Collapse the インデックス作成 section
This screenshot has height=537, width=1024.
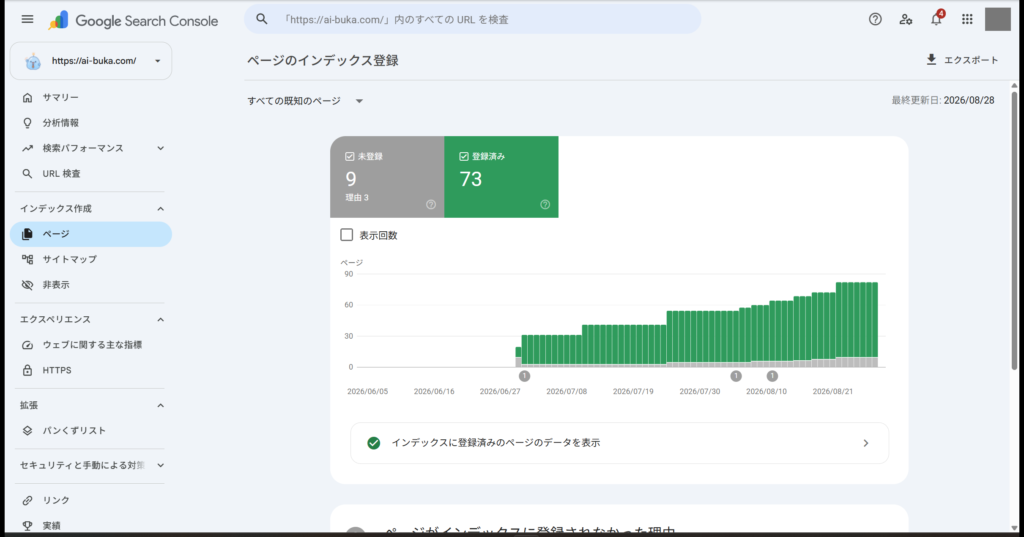click(x=161, y=208)
